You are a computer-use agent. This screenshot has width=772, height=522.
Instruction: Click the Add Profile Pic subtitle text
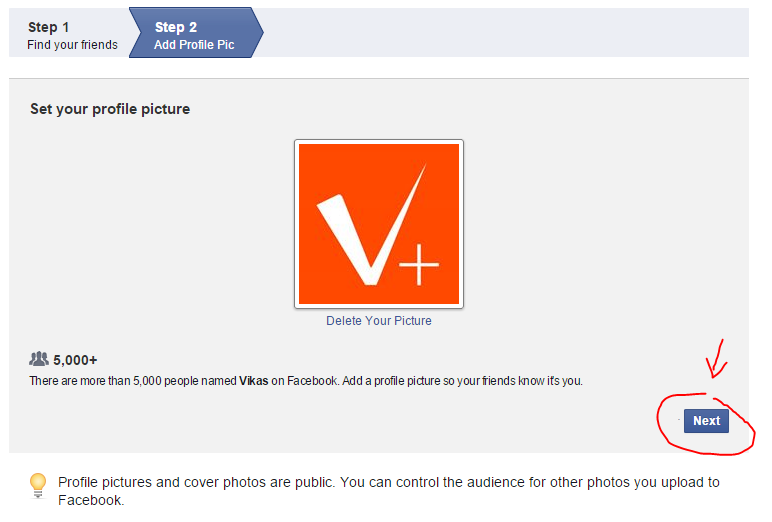[194, 45]
